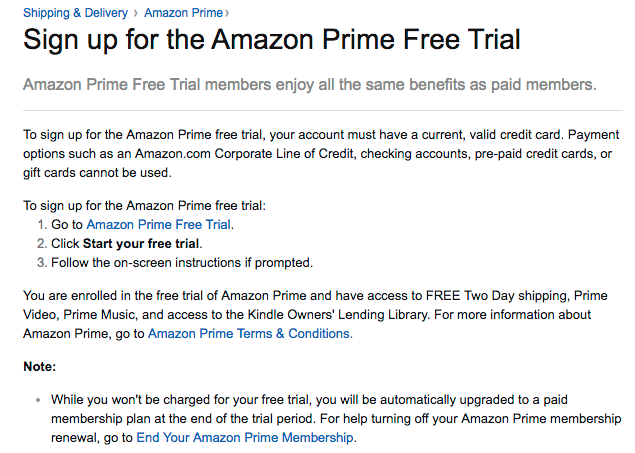Open the Amazon Prime Free Trial link
This screenshot has width=635, height=453.
click(x=158, y=225)
